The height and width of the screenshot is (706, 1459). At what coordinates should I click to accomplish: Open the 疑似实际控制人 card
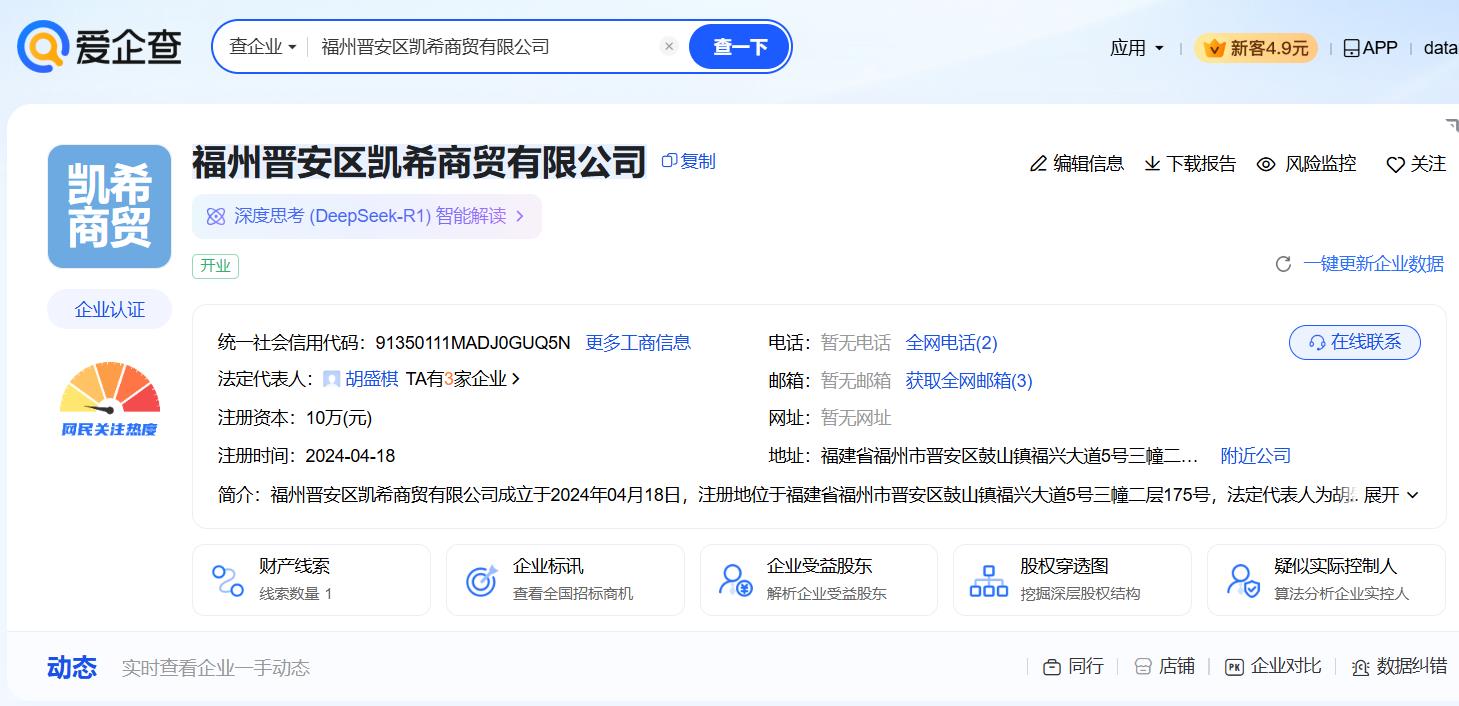pyautogui.click(x=1326, y=579)
